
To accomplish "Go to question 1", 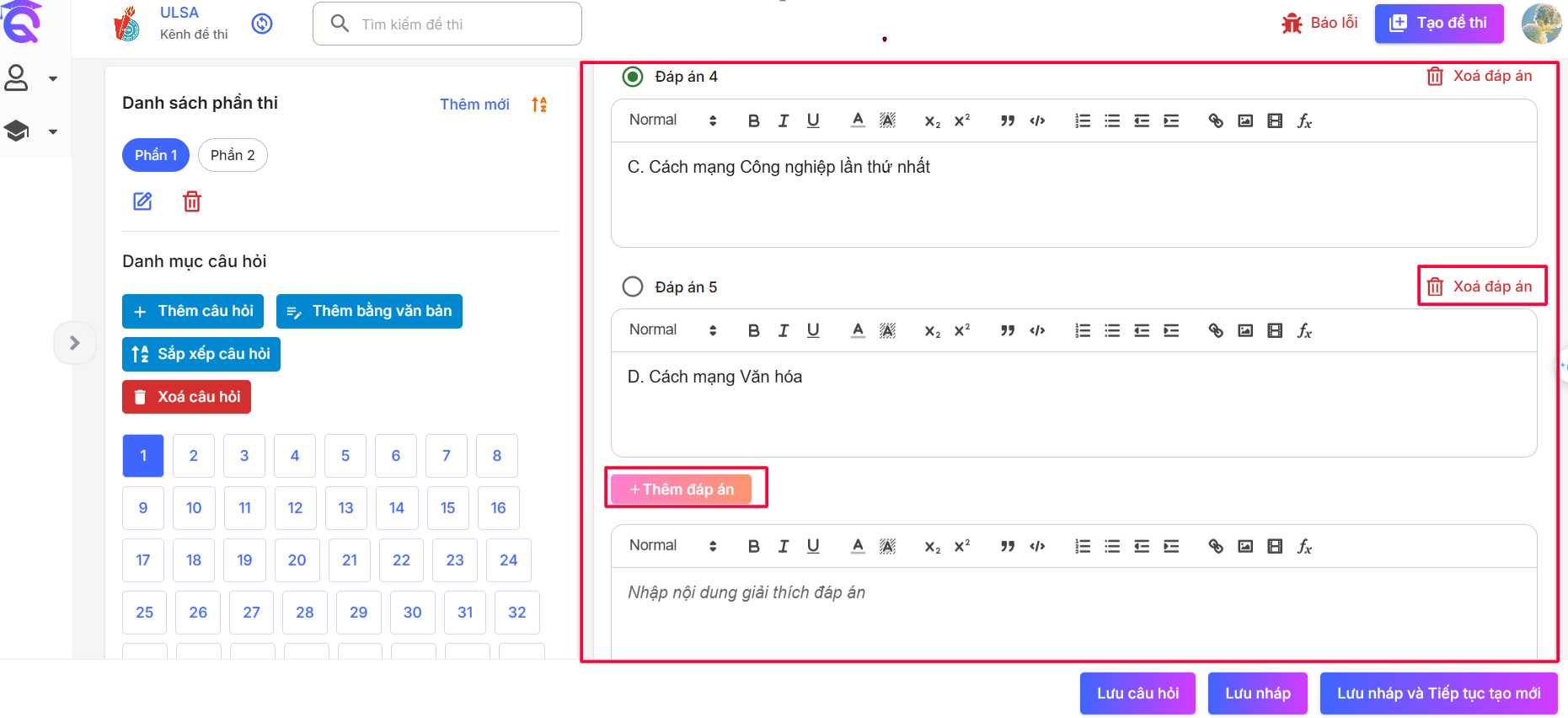I will (x=143, y=456).
